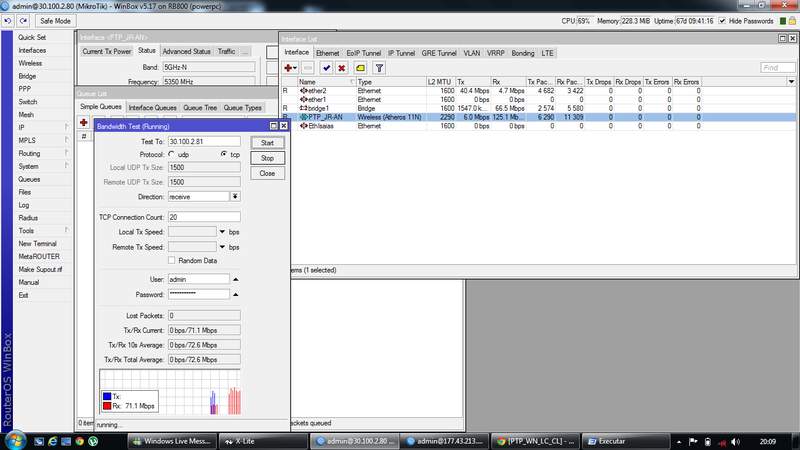Click the redo arrow in WinBox toolbar
This screenshot has height=450, width=800.
[22, 20]
